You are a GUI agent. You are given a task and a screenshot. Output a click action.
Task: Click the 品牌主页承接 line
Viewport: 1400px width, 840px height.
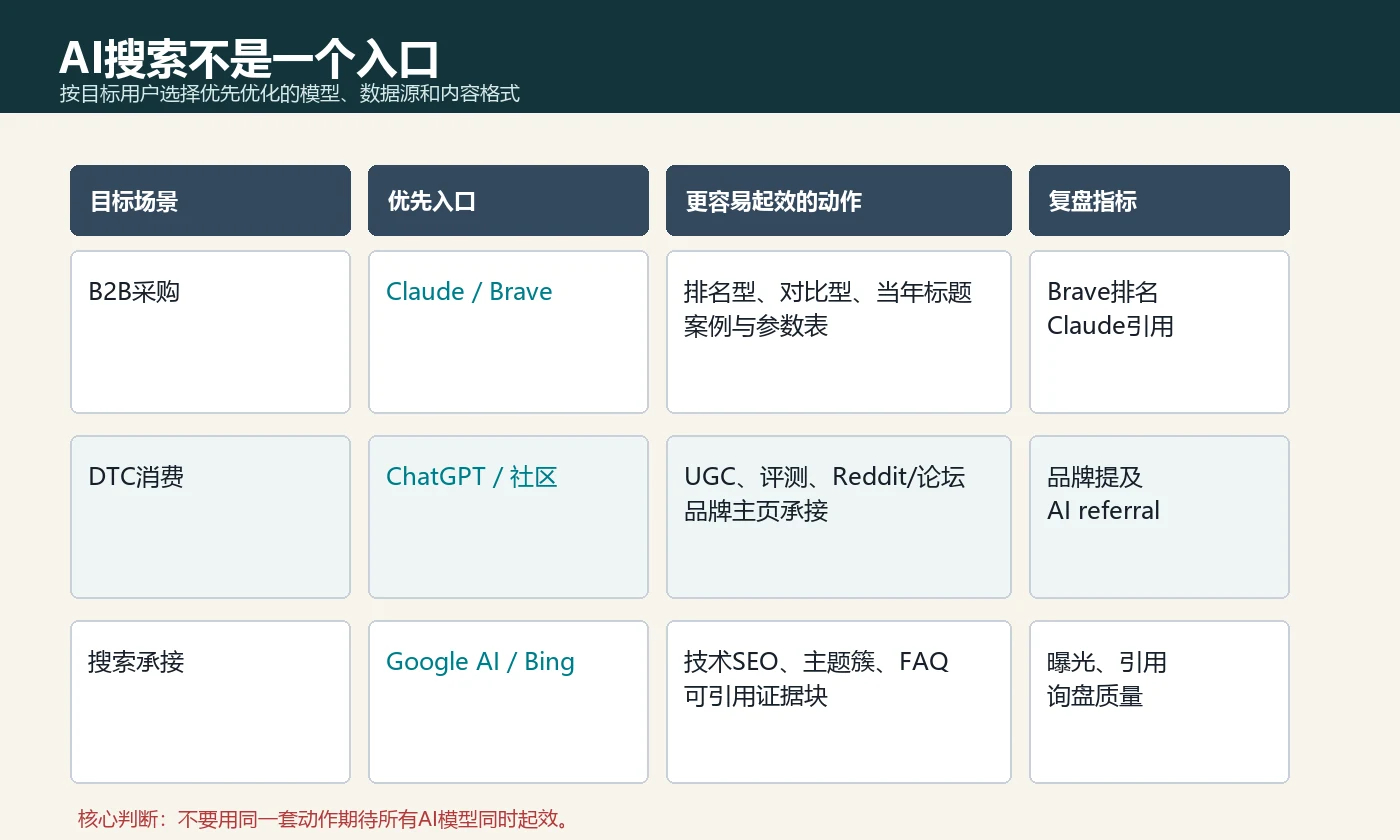point(756,511)
